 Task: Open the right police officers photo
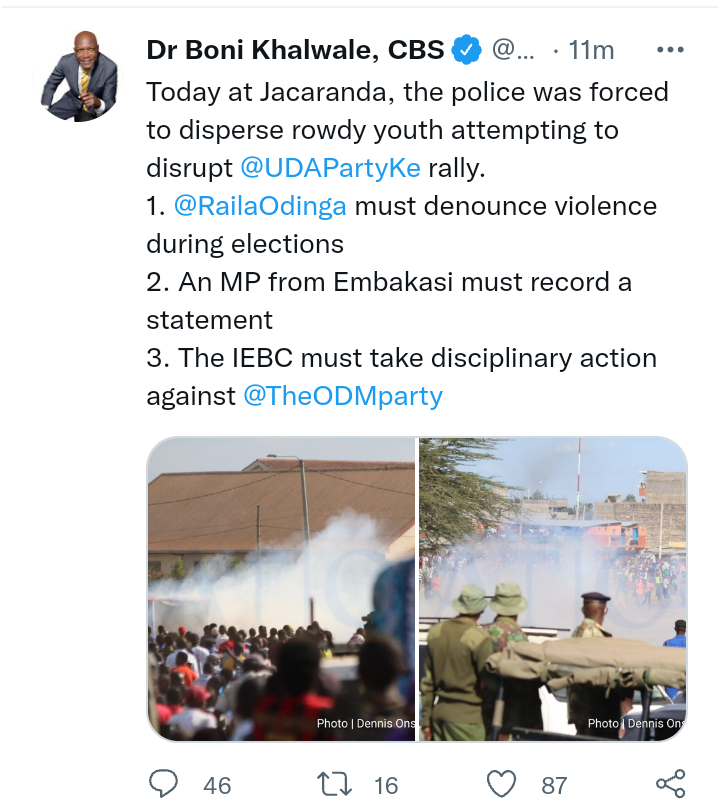click(x=553, y=589)
